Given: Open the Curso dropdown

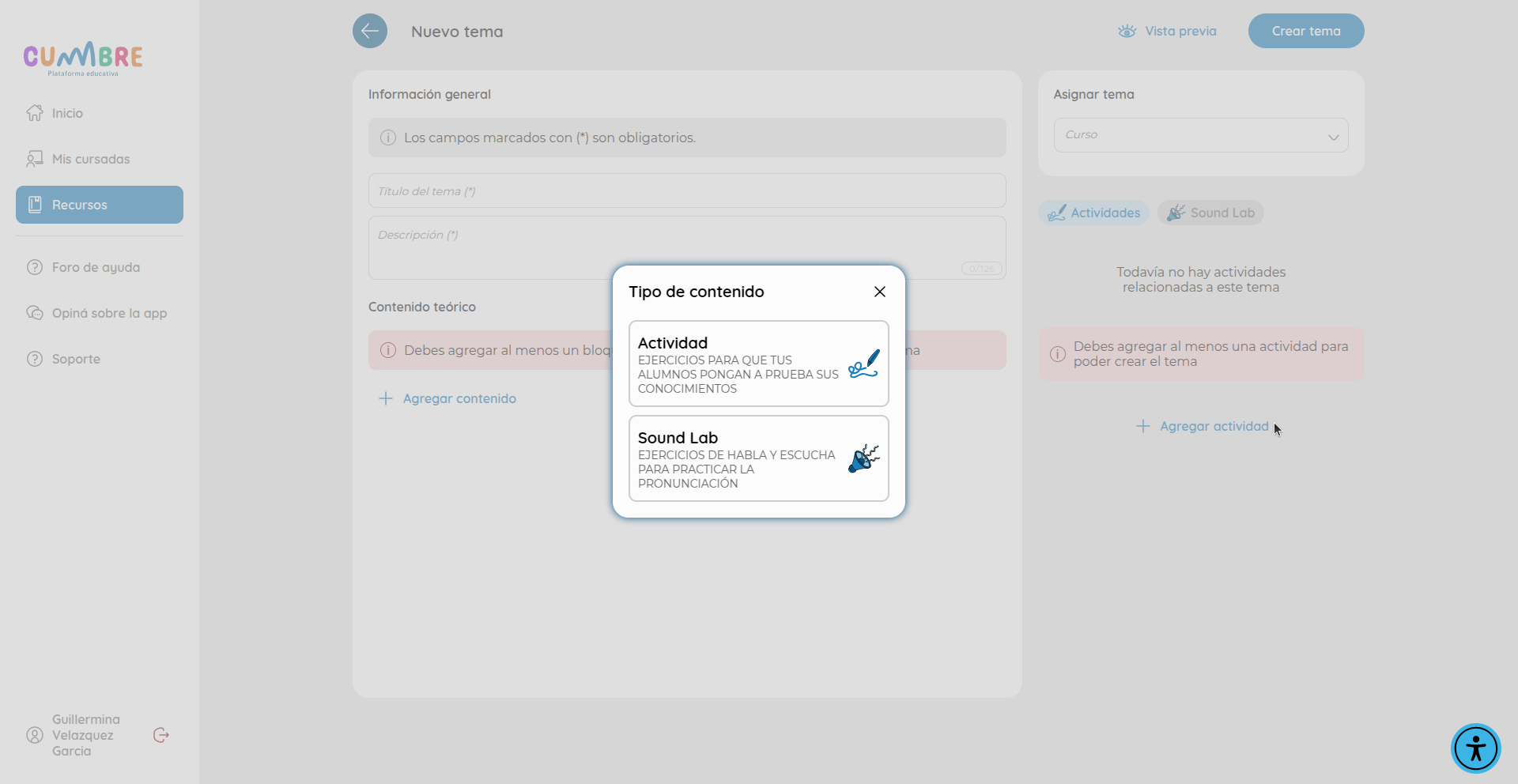Looking at the screenshot, I should point(1201,135).
